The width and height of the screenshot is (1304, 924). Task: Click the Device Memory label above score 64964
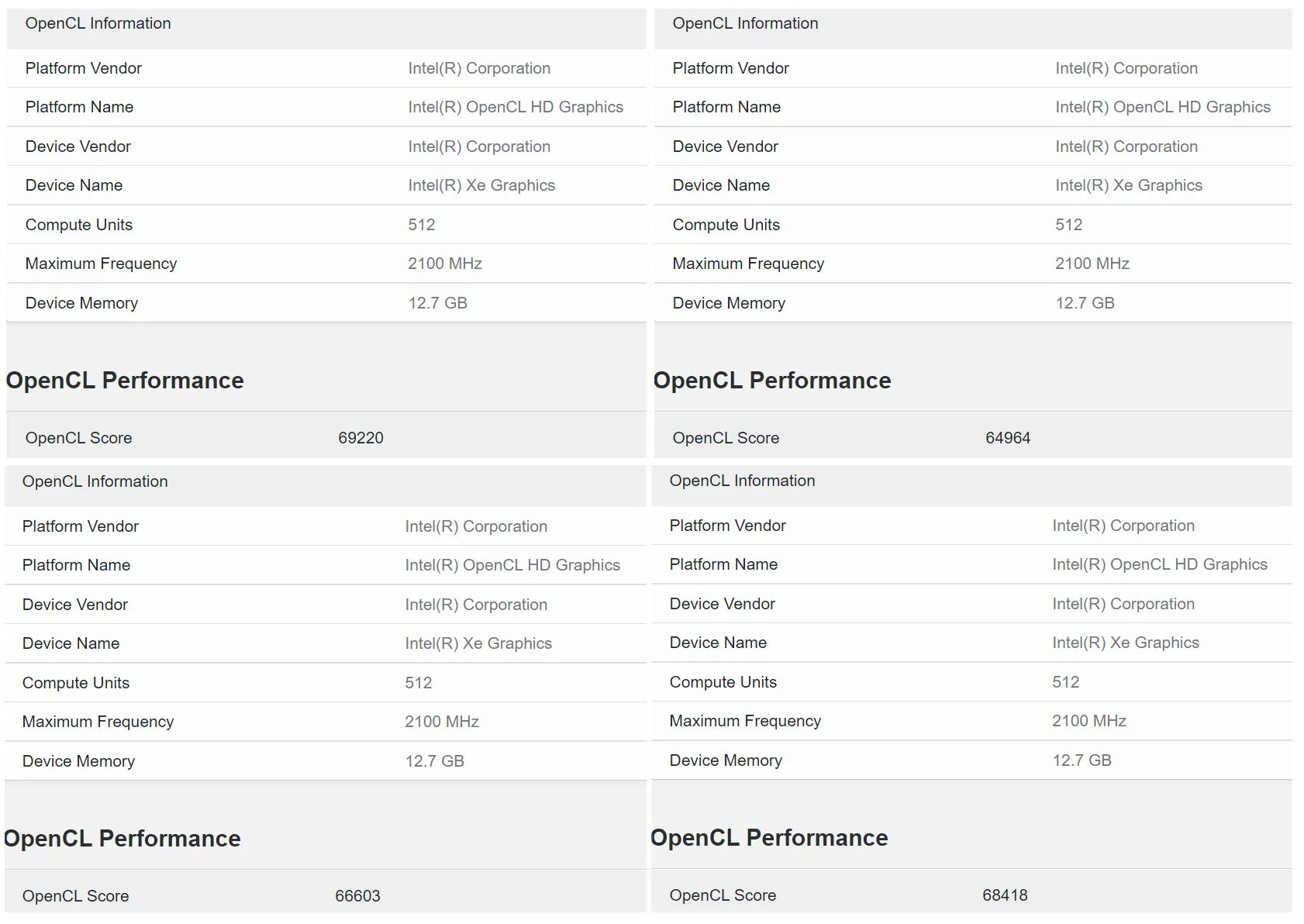click(729, 303)
